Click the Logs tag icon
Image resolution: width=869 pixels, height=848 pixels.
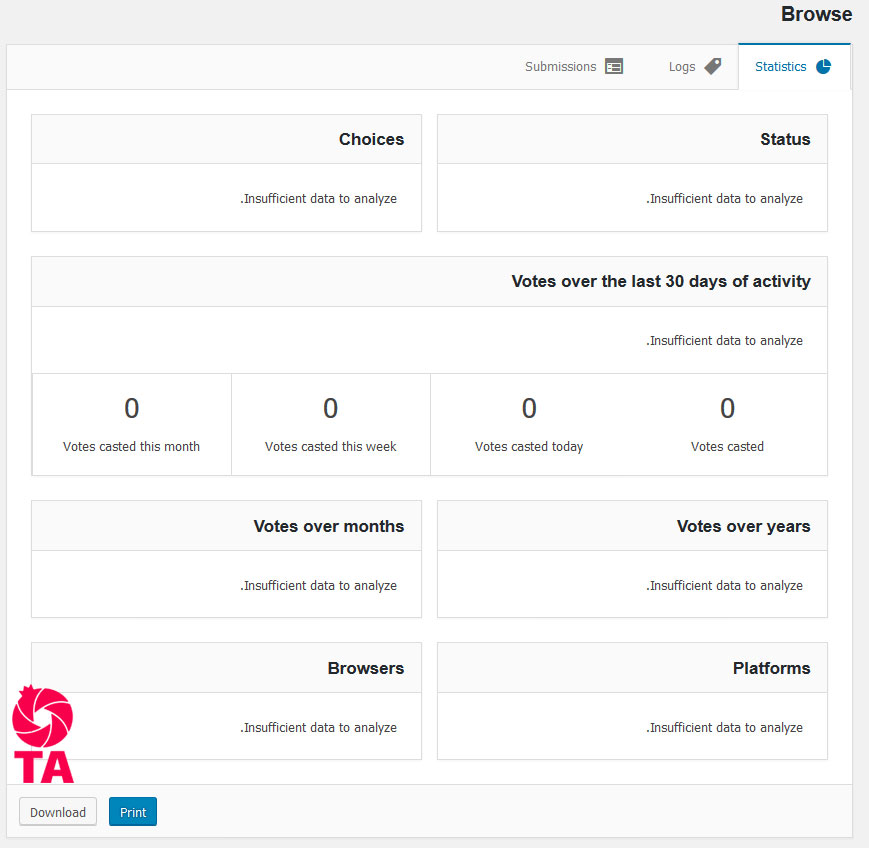712,67
